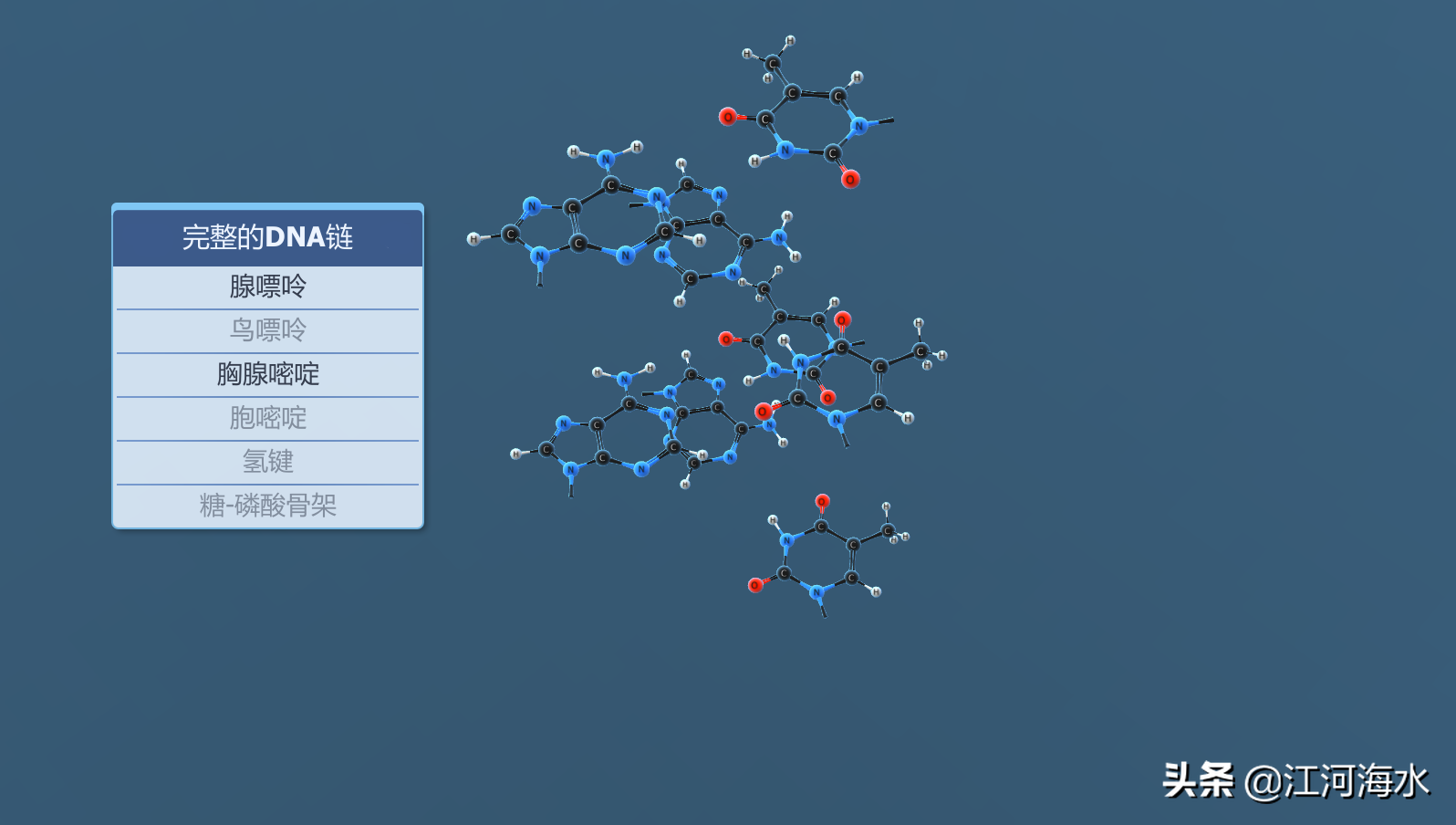Click left red oxygen of bottommost thymine
The width and height of the screenshot is (1456, 825).
(755, 585)
